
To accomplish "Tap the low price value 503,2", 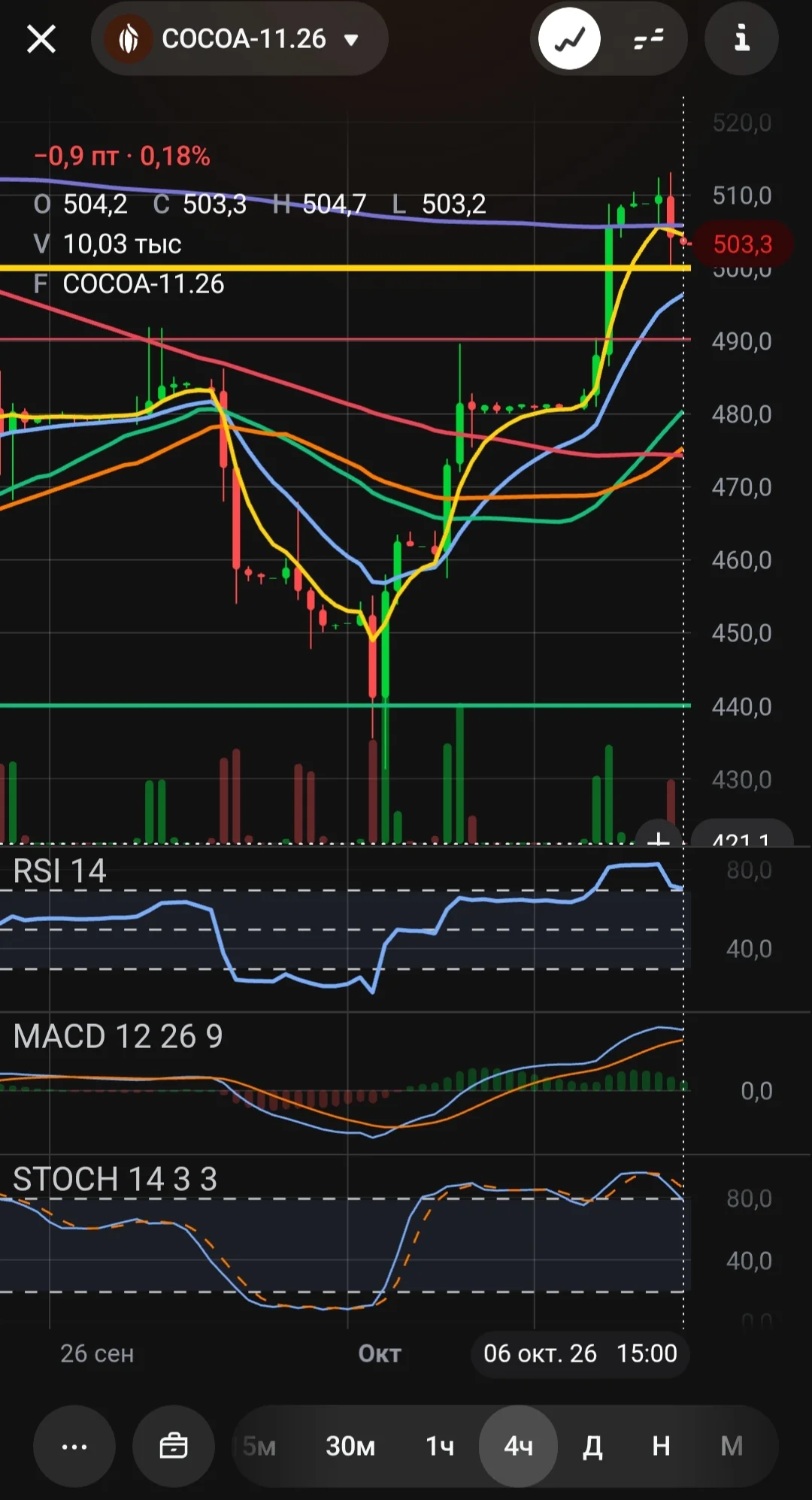I will [x=454, y=205].
